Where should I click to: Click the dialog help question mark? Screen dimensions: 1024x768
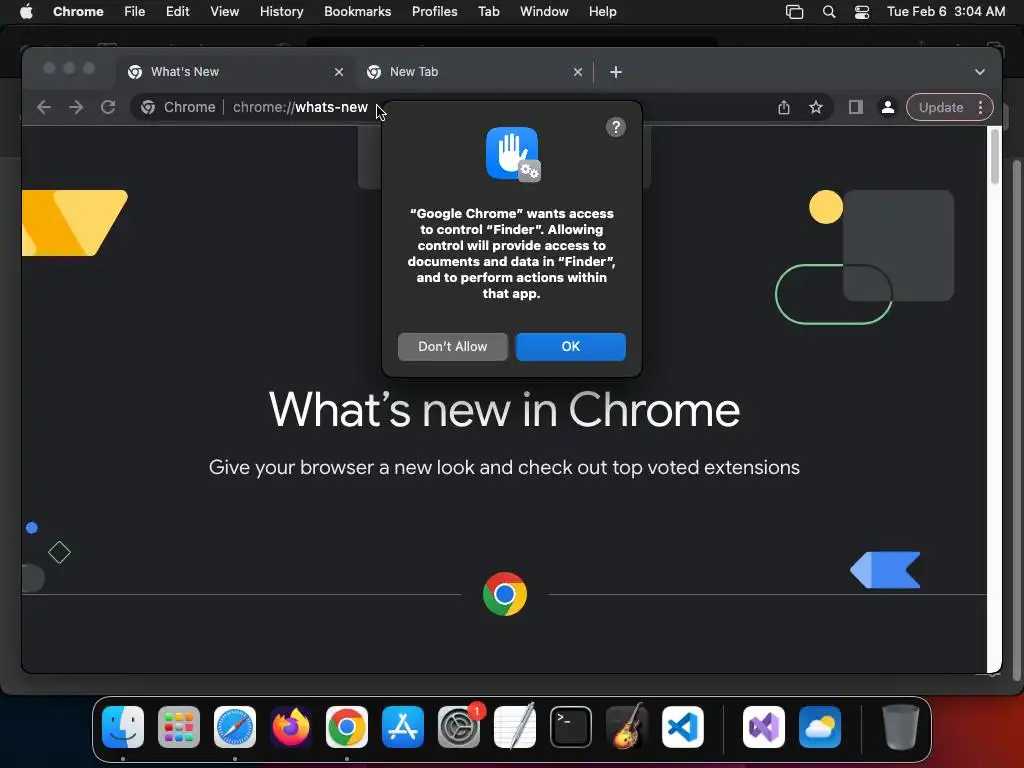tap(616, 127)
